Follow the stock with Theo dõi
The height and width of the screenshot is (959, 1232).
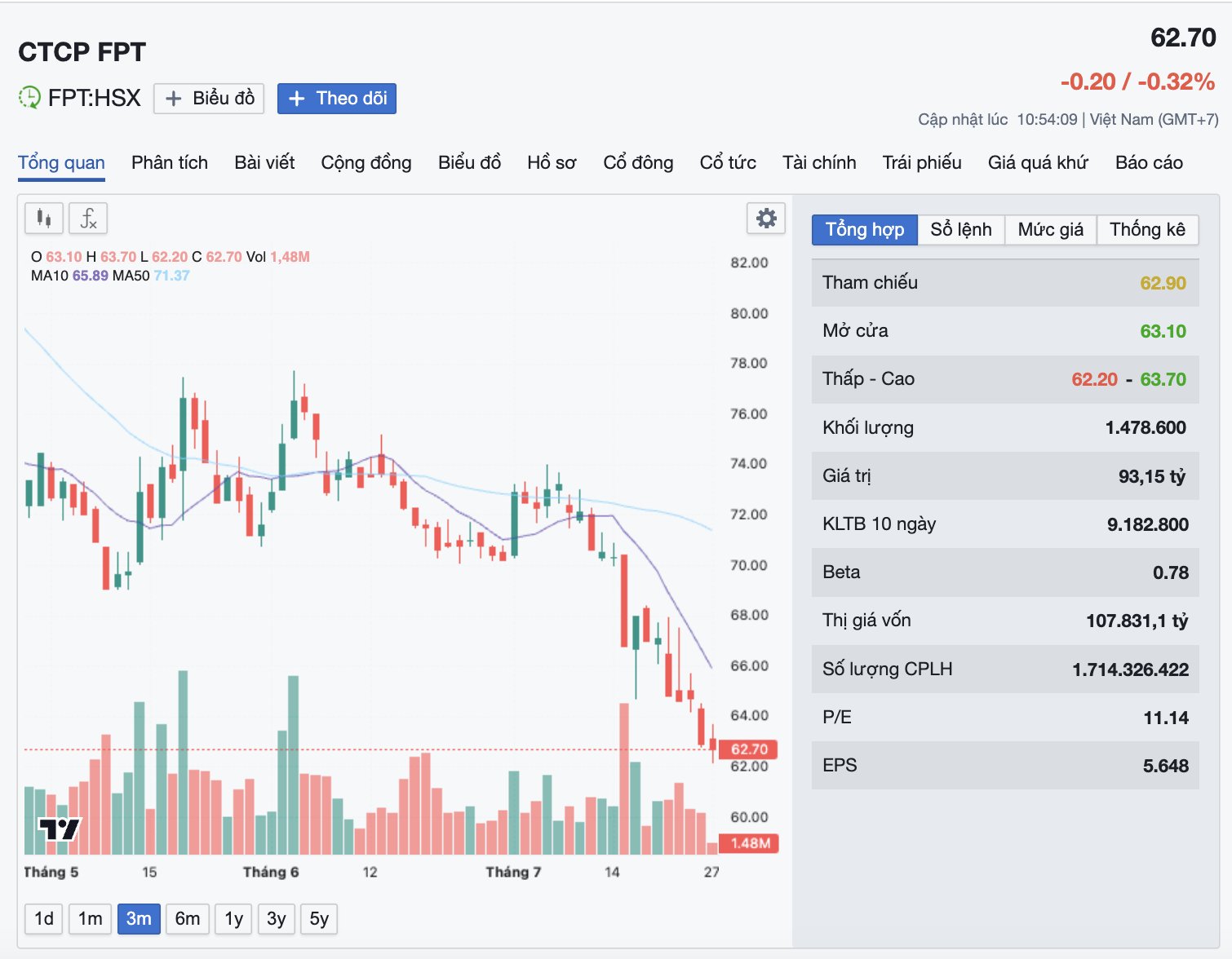click(x=336, y=99)
